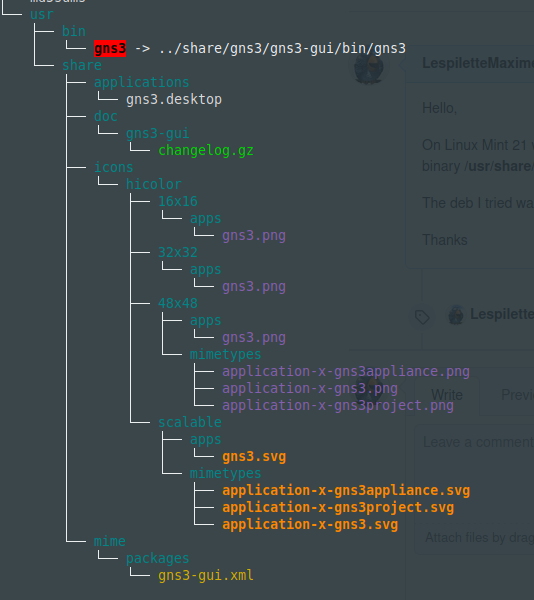
Task: Select the mimetypes folder under scalable
Action: tap(225, 473)
